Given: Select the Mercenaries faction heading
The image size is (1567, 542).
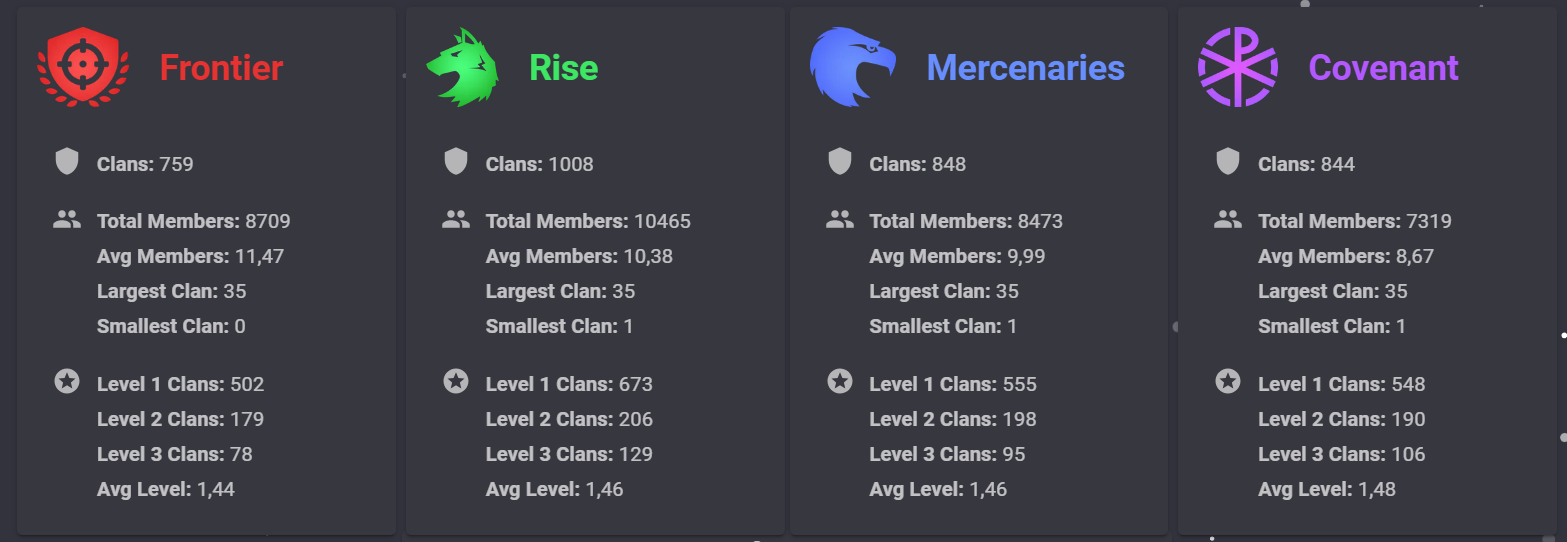Looking at the screenshot, I should pyautogui.click(x=1026, y=68).
